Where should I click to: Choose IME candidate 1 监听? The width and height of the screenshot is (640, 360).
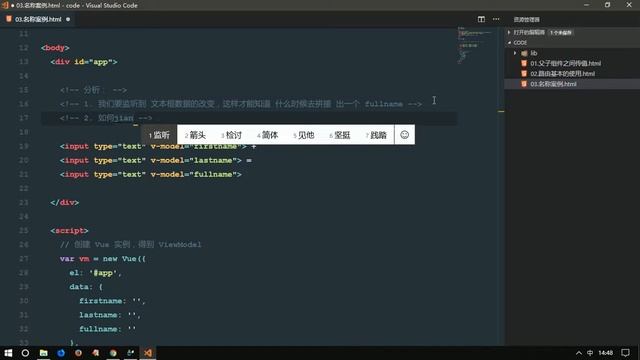click(x=160, y=135)
